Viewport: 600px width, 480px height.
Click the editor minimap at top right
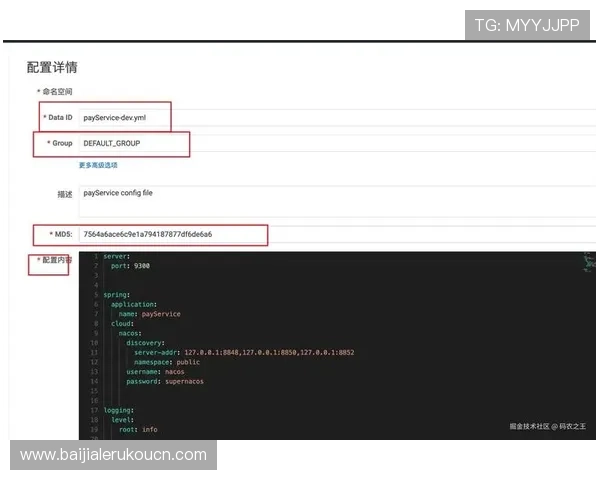click(588, 263)
